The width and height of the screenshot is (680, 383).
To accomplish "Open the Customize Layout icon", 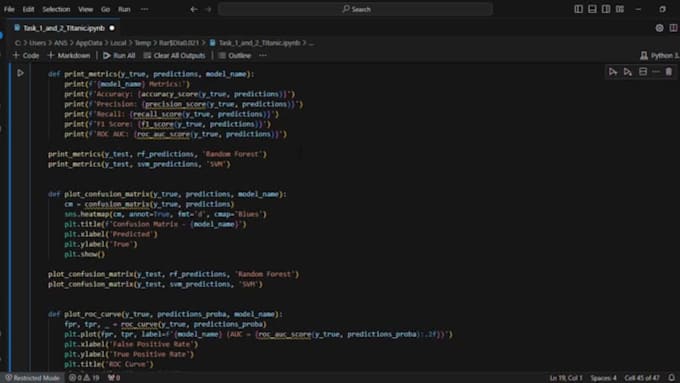I will [620, 9].
